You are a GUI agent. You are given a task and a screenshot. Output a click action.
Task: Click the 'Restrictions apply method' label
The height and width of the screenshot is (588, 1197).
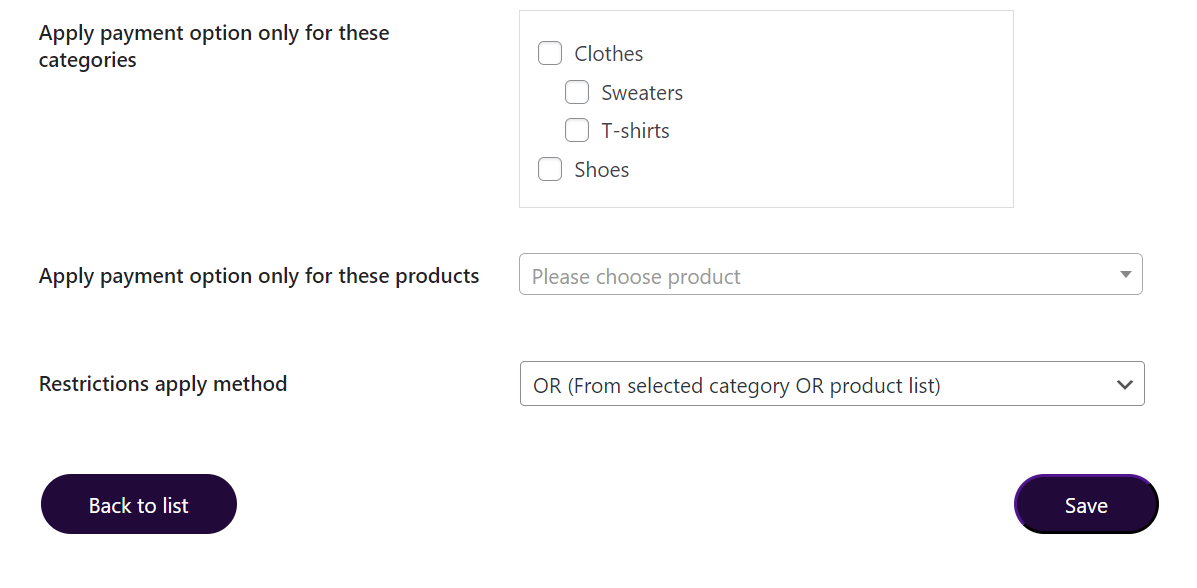tap(163, 384)
